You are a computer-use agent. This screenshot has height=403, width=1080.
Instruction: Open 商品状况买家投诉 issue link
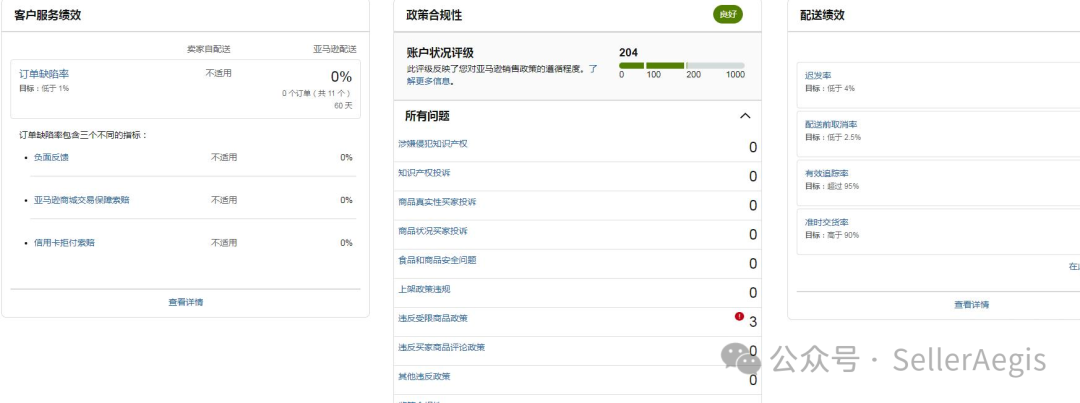(x=433, y=231)
